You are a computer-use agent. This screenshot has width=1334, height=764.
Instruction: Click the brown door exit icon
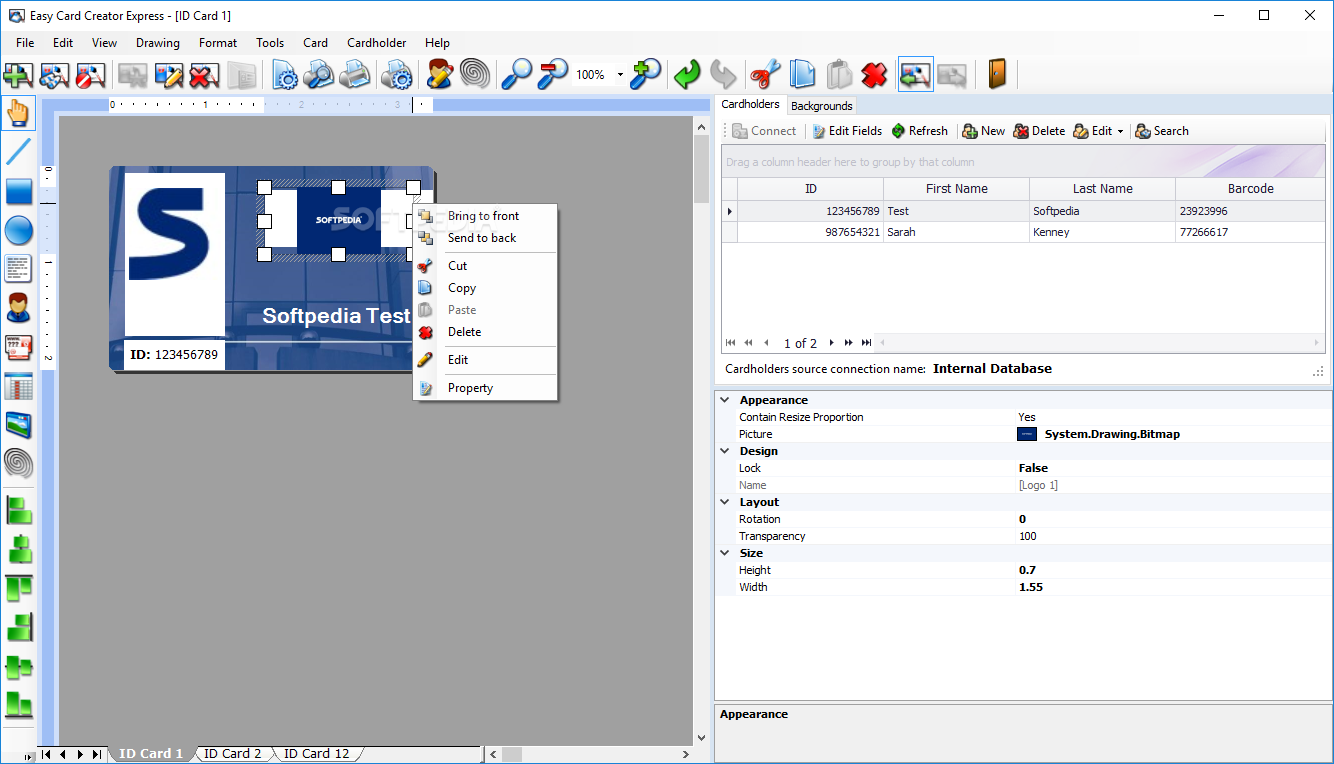click(997, 75)
